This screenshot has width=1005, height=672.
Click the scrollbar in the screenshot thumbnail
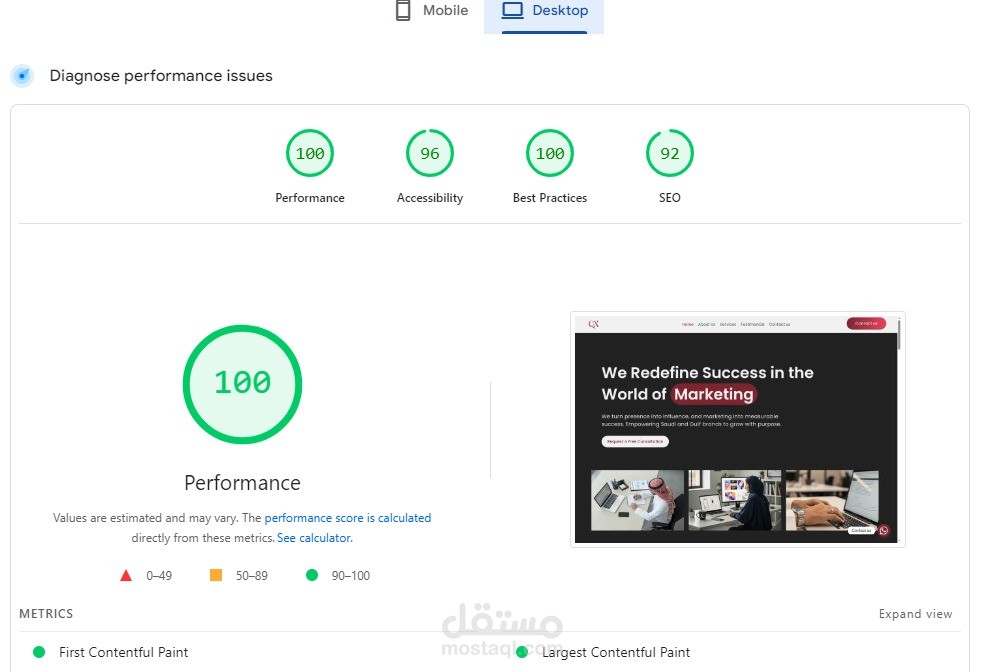(899, 335)
